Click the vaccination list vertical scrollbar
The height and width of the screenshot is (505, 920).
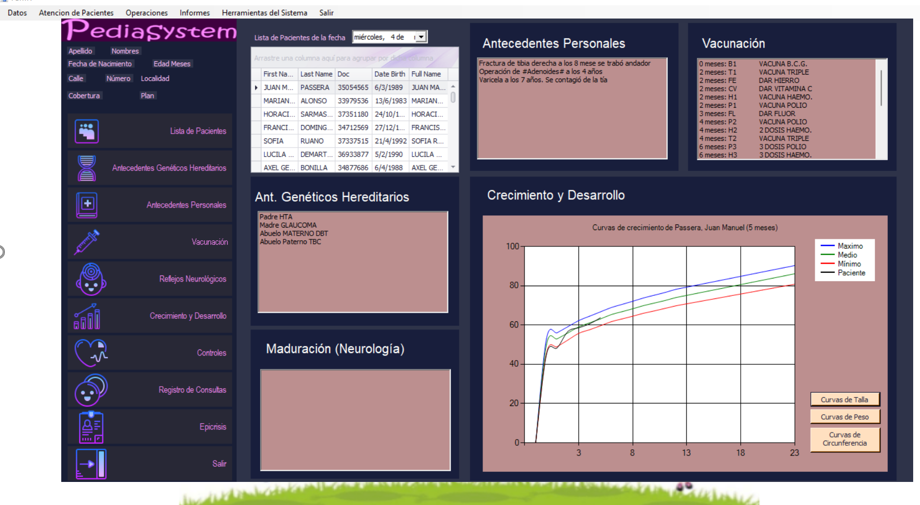click(x=881, y=110)
